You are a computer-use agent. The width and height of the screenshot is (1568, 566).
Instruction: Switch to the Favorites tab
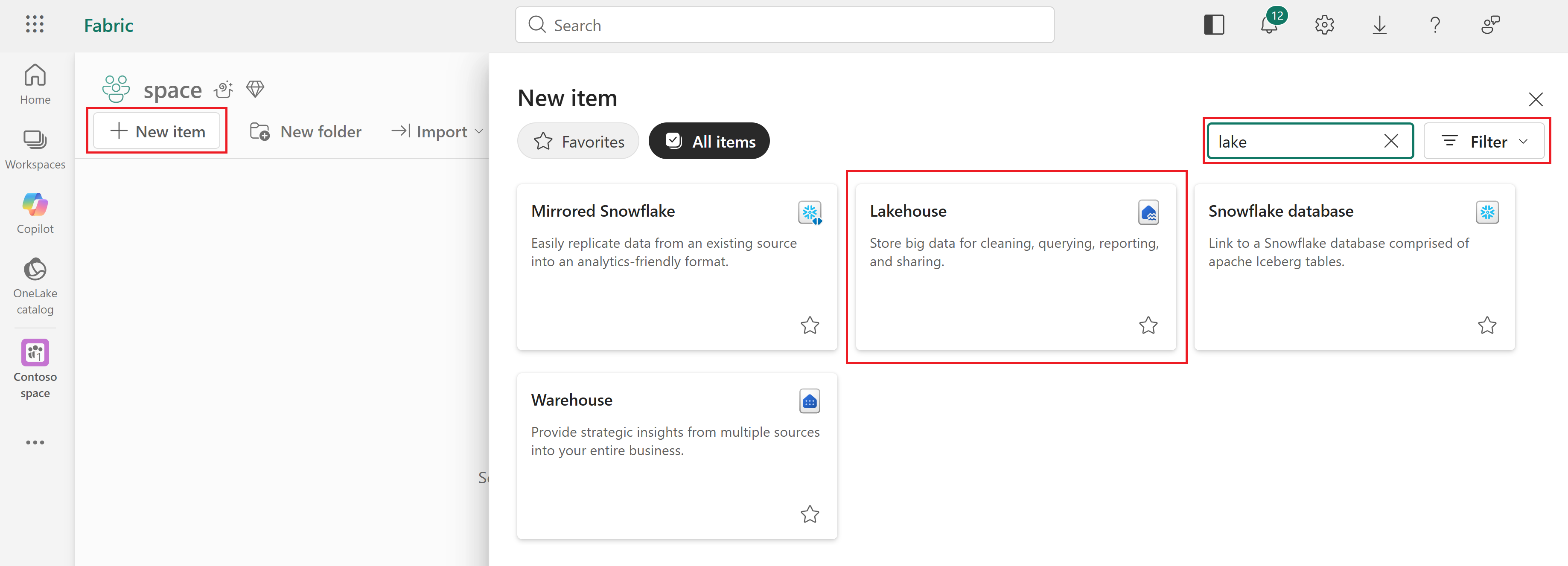(578, 142)
